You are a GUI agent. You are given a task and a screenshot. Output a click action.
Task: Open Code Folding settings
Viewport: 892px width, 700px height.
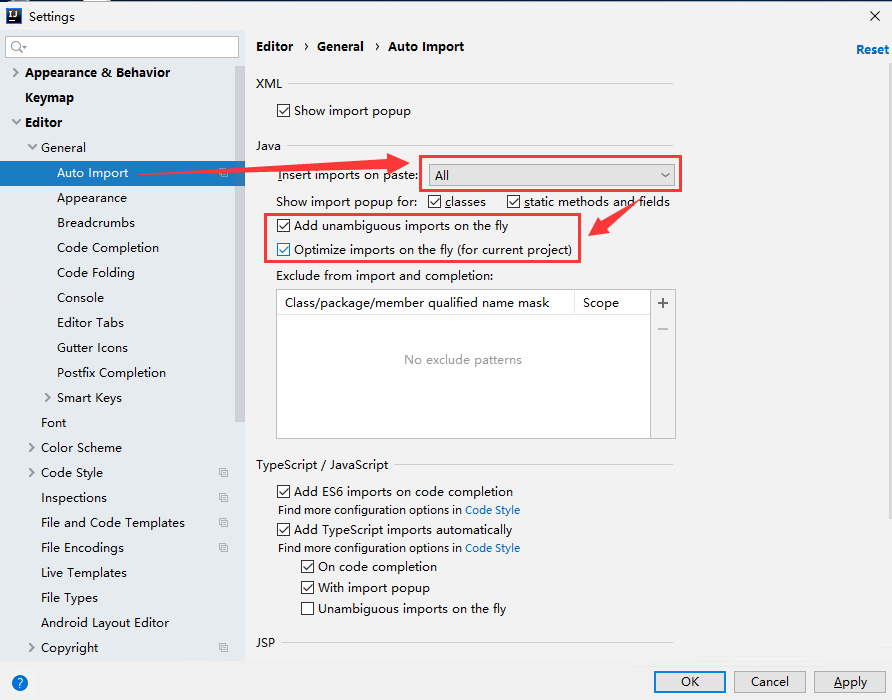[x=96, y=273]
